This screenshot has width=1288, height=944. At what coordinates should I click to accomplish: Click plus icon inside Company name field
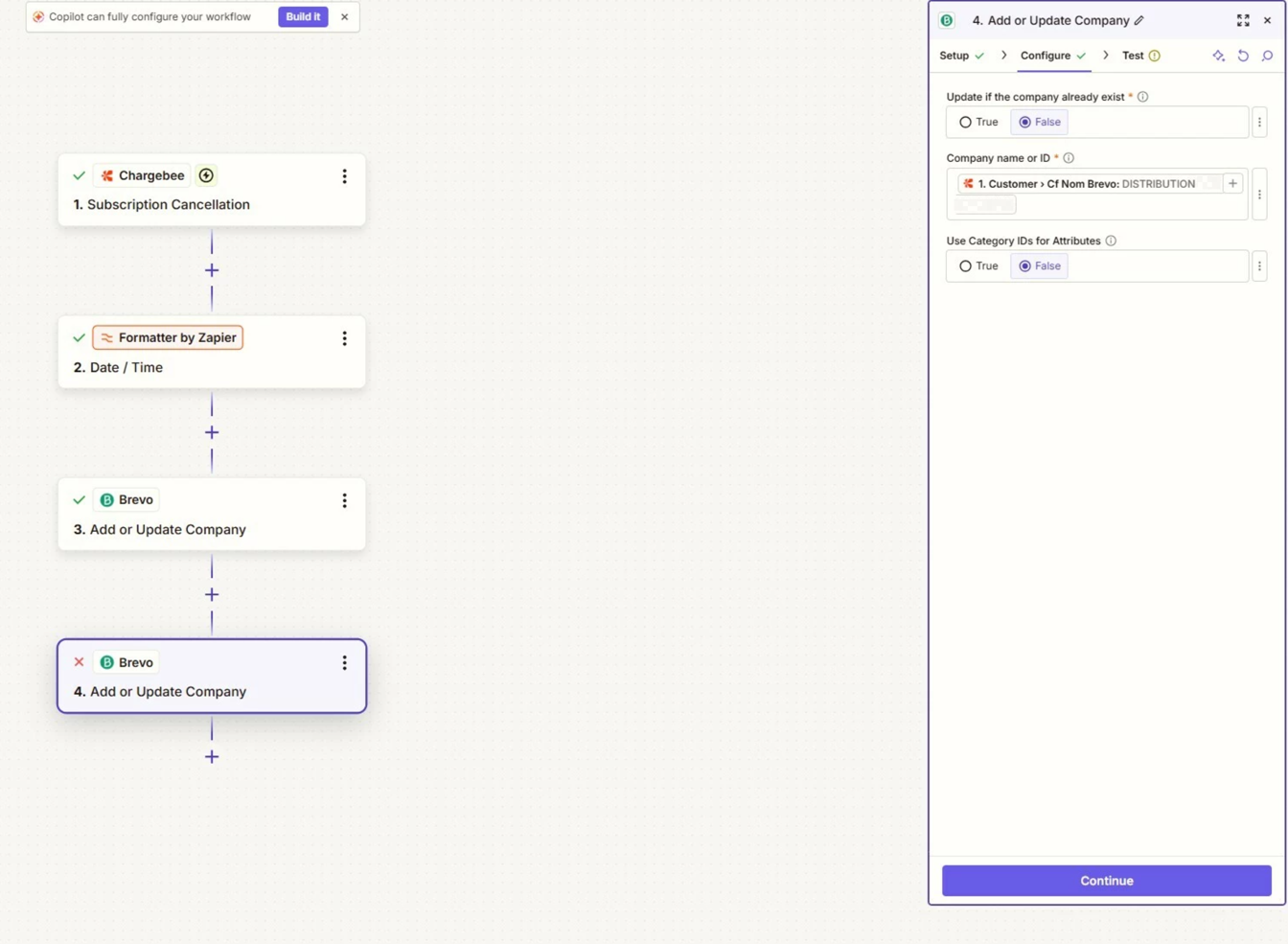(x=1233, y=183)
